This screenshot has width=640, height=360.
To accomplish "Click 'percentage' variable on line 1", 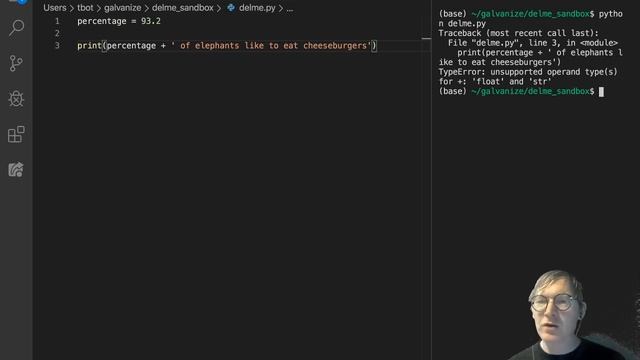I will [x=102, y=21].
